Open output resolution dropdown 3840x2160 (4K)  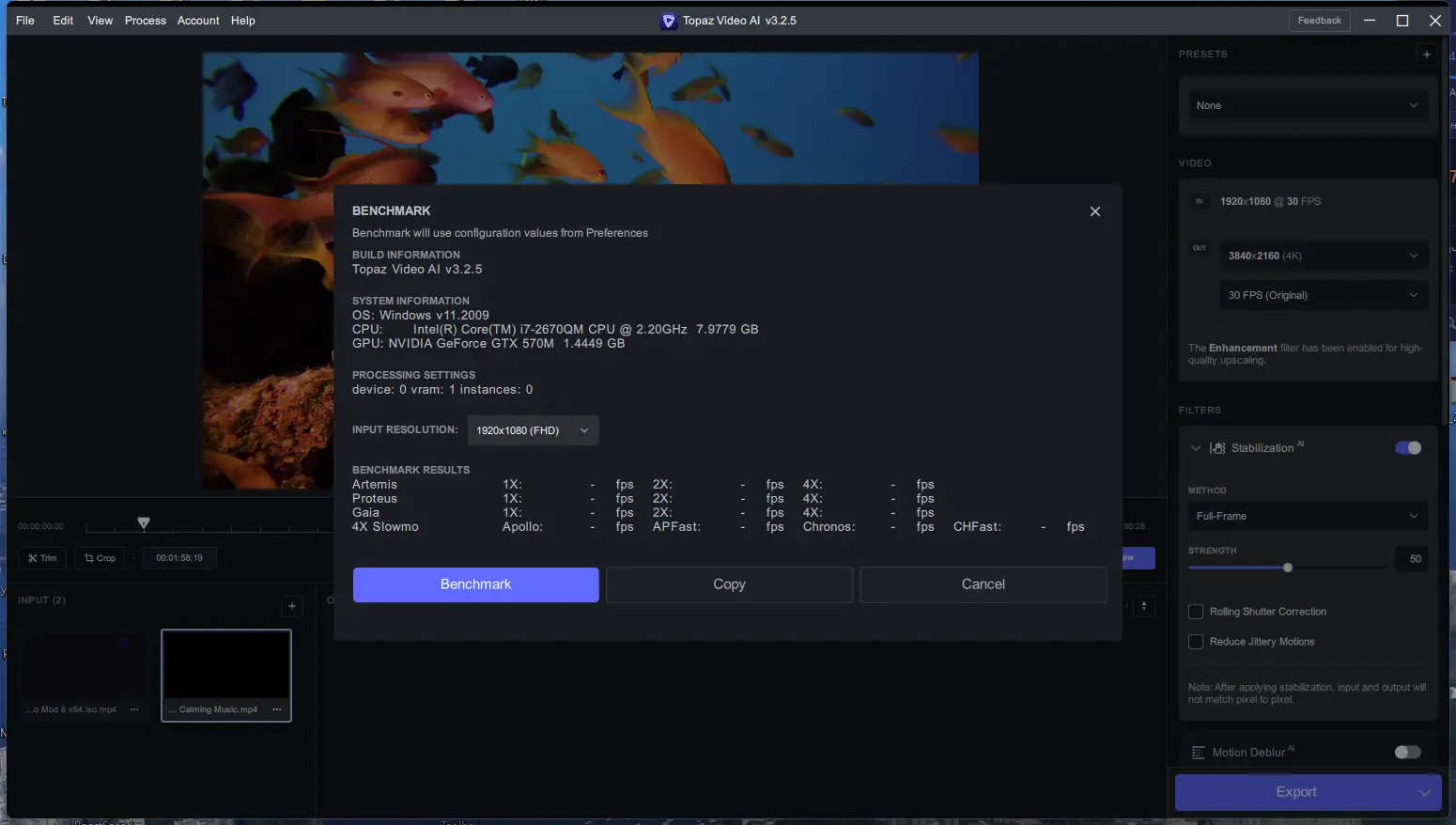[x=1324, y=256]
